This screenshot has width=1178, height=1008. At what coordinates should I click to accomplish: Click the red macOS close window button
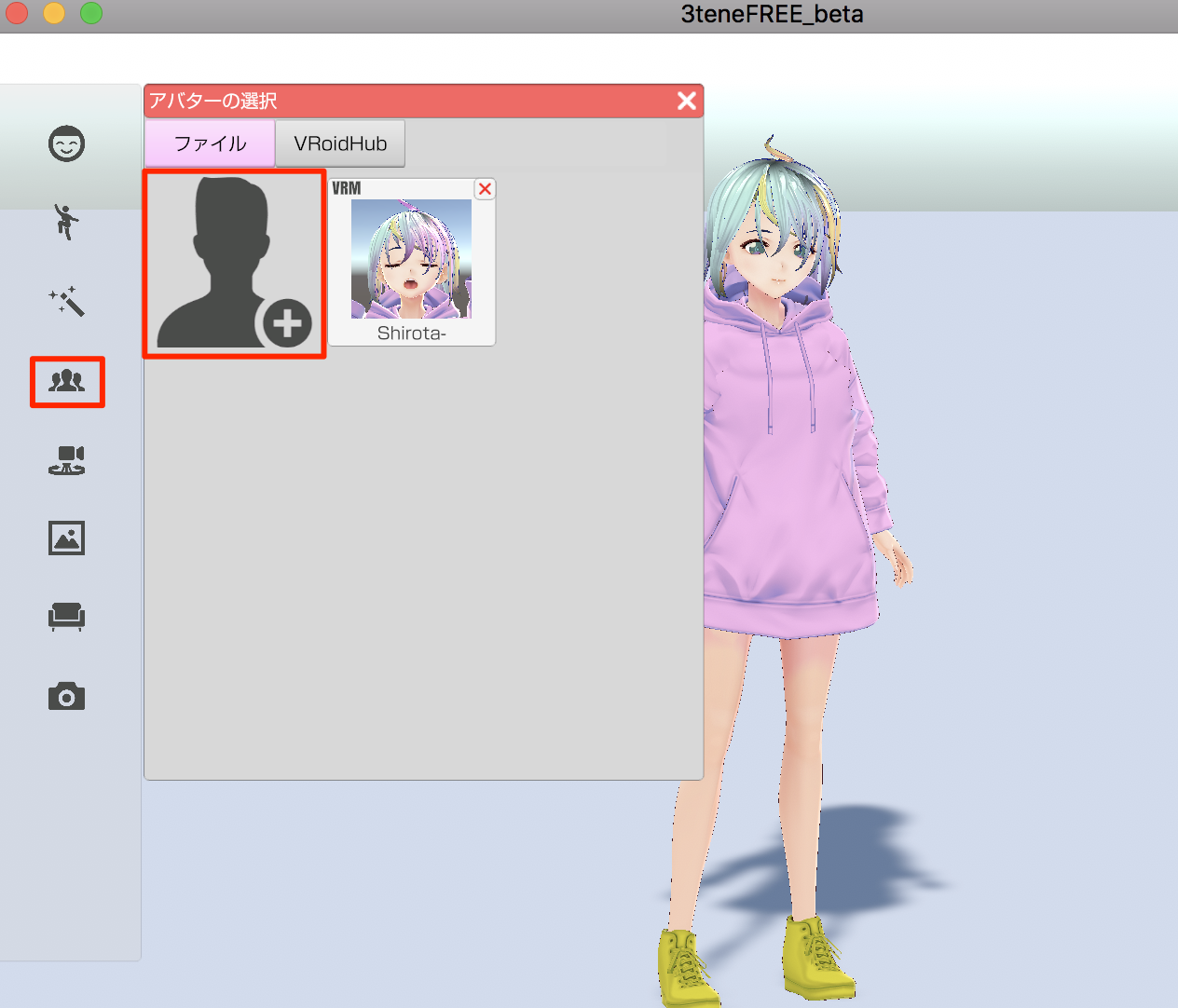[16, 13]
